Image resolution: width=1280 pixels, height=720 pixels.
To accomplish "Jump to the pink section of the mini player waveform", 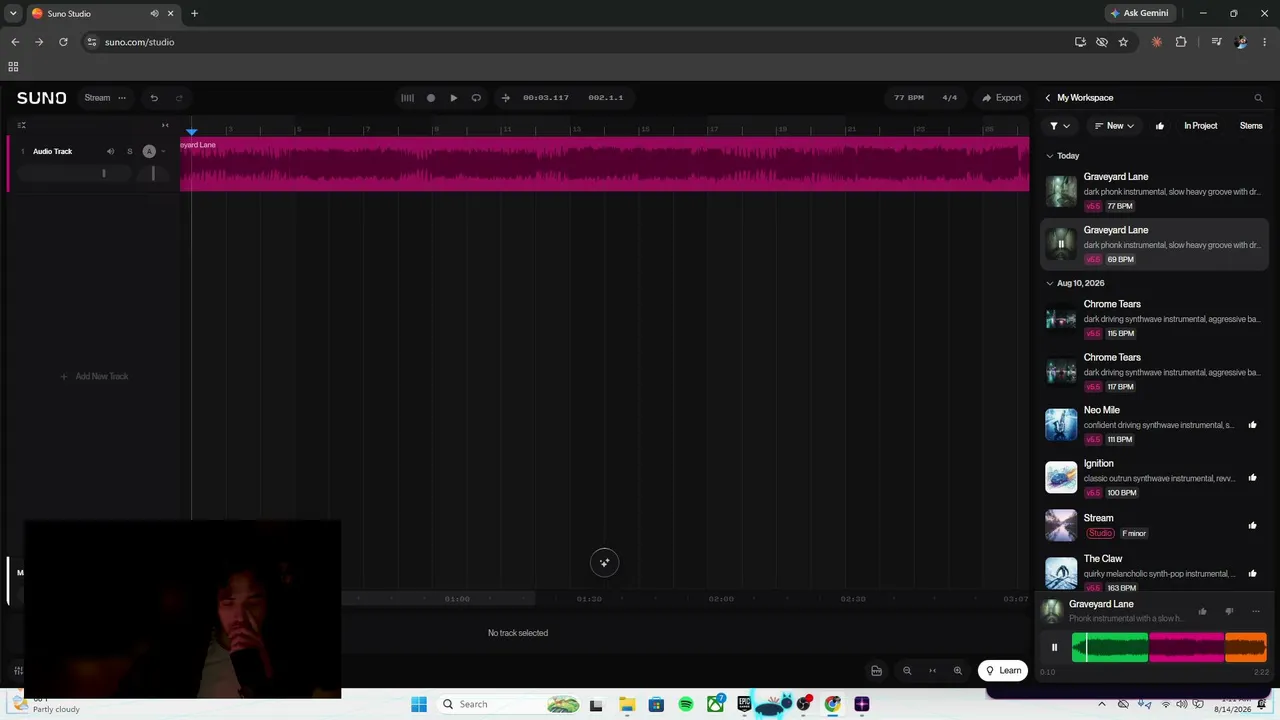I will coord(1187,647).
